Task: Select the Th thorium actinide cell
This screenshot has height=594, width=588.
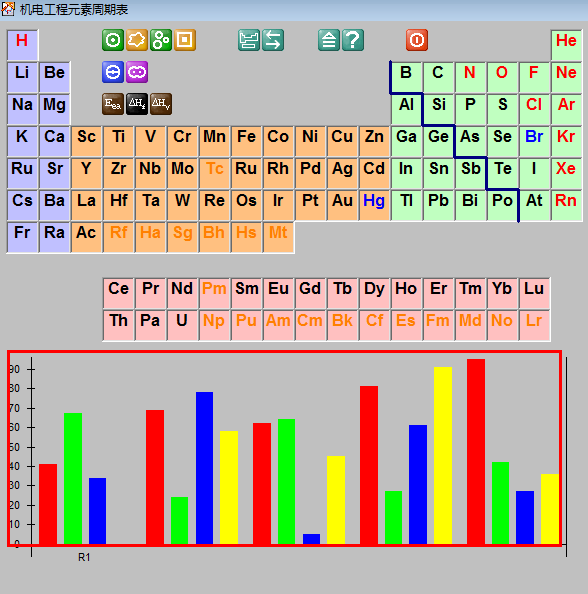Action: (119, 325)
